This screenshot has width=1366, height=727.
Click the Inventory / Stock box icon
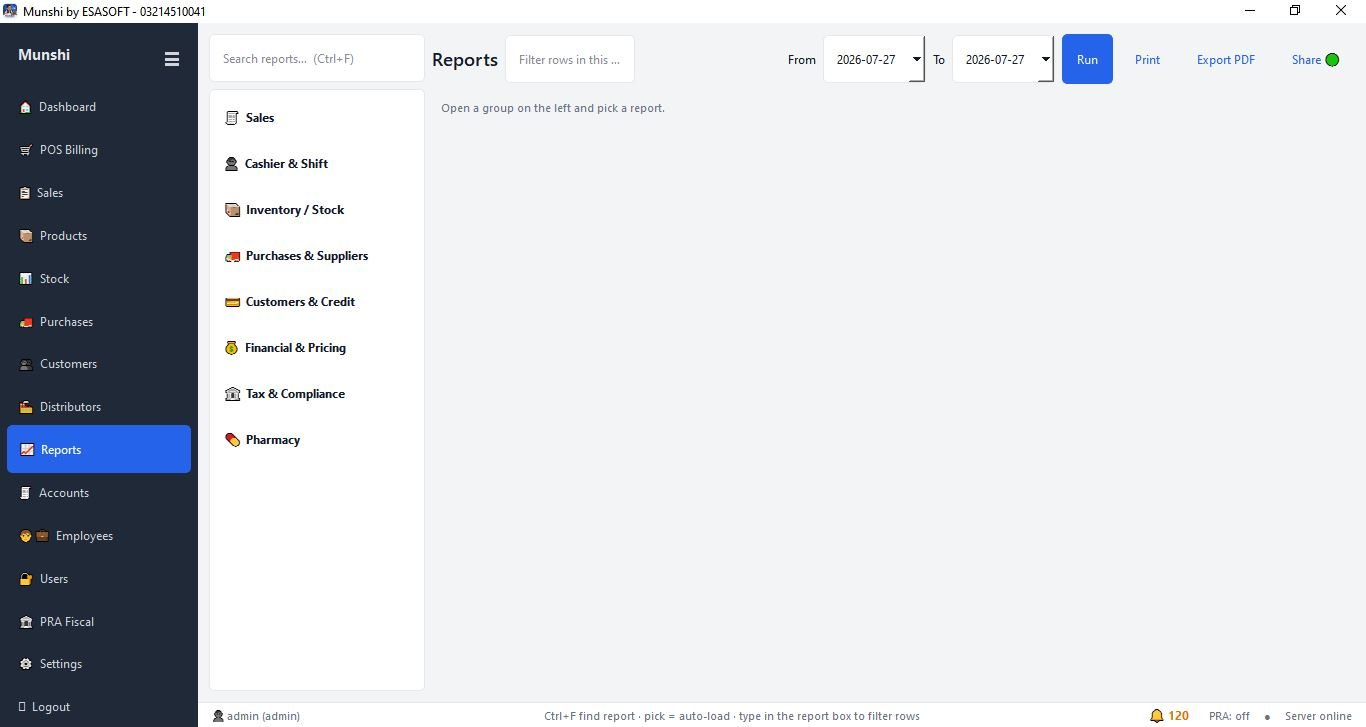(232, 210)
